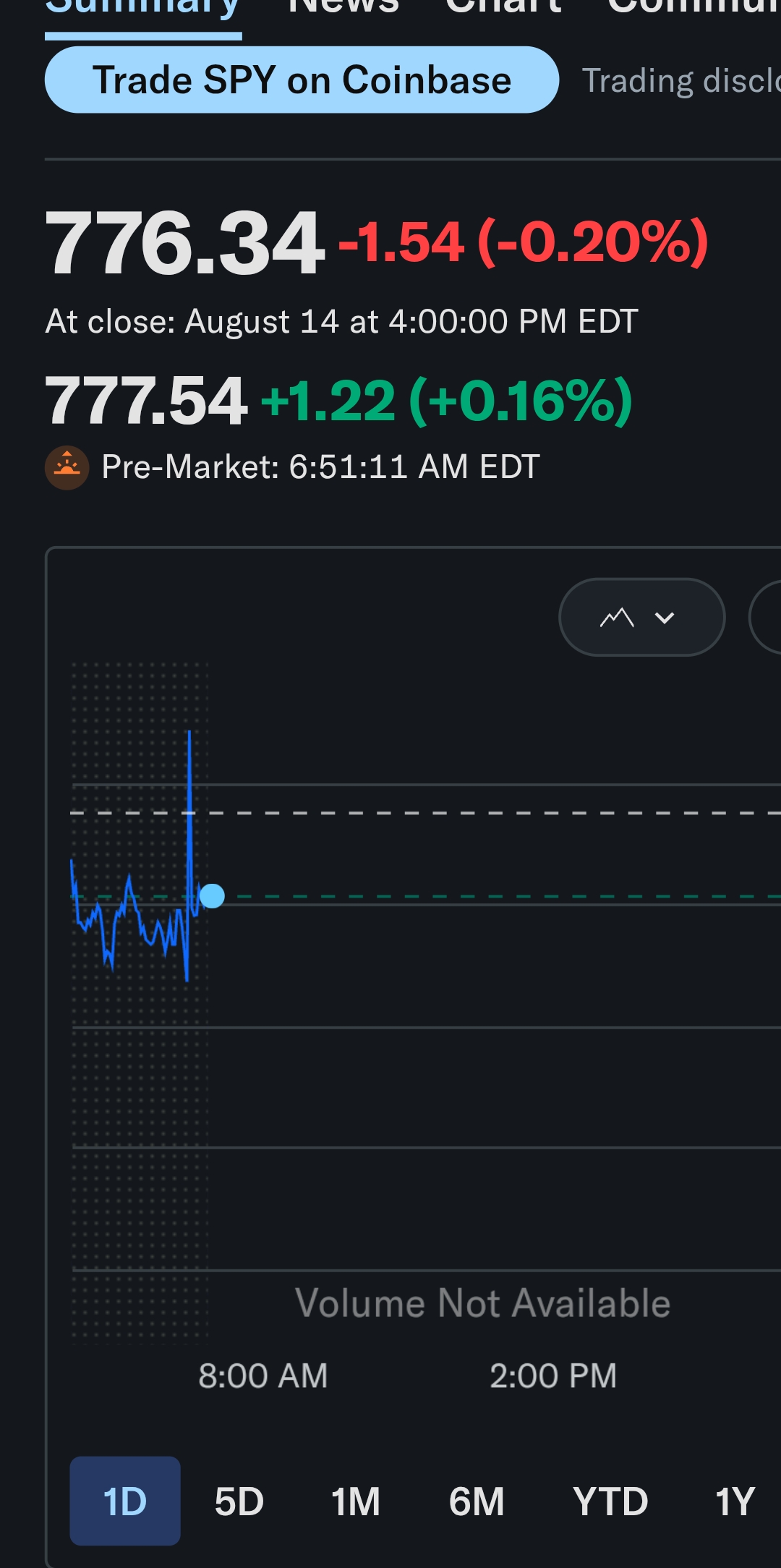Click the blue current price dot

coord(212,896)
